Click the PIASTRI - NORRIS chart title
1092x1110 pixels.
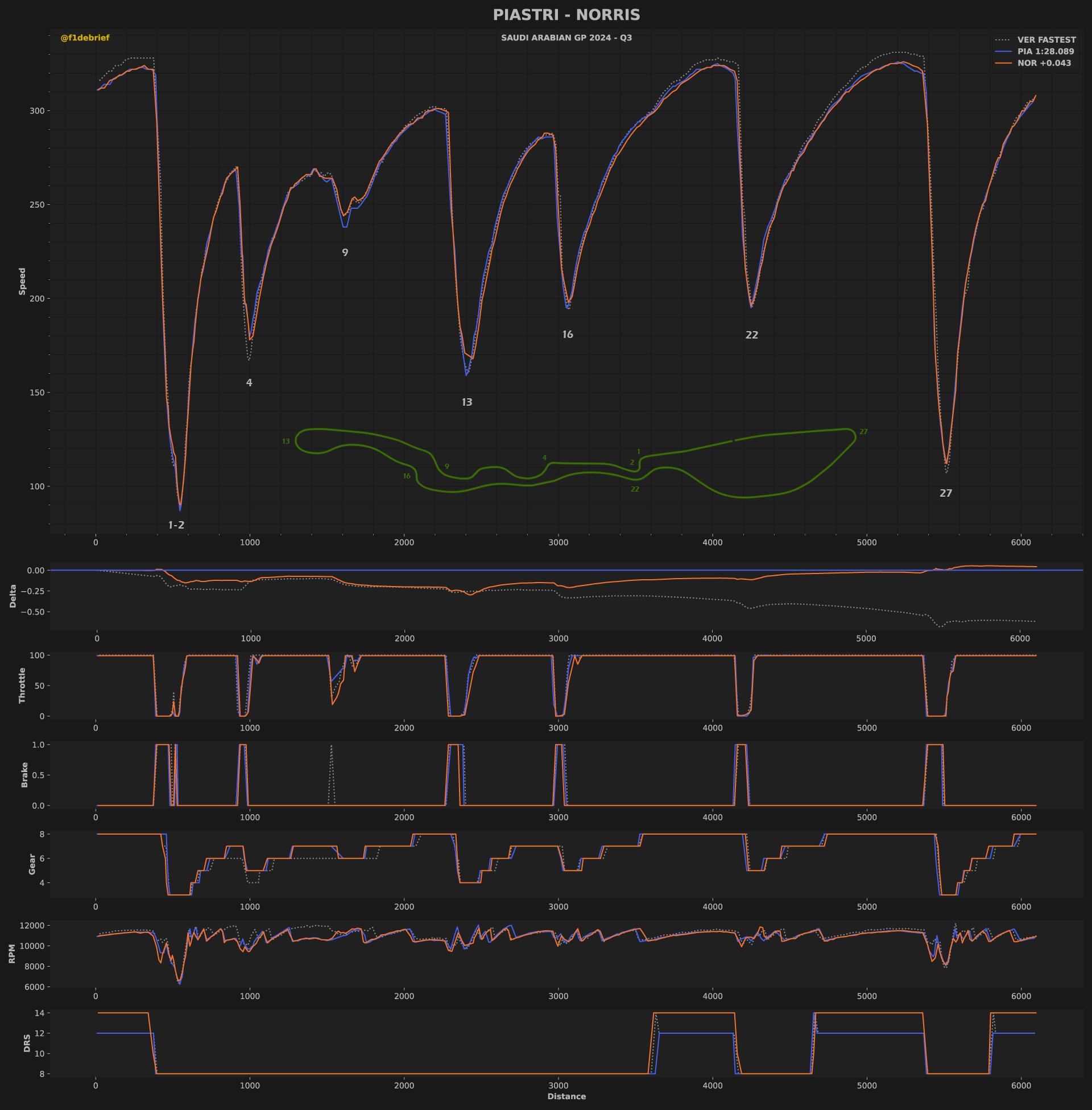[x=566, y=15]
